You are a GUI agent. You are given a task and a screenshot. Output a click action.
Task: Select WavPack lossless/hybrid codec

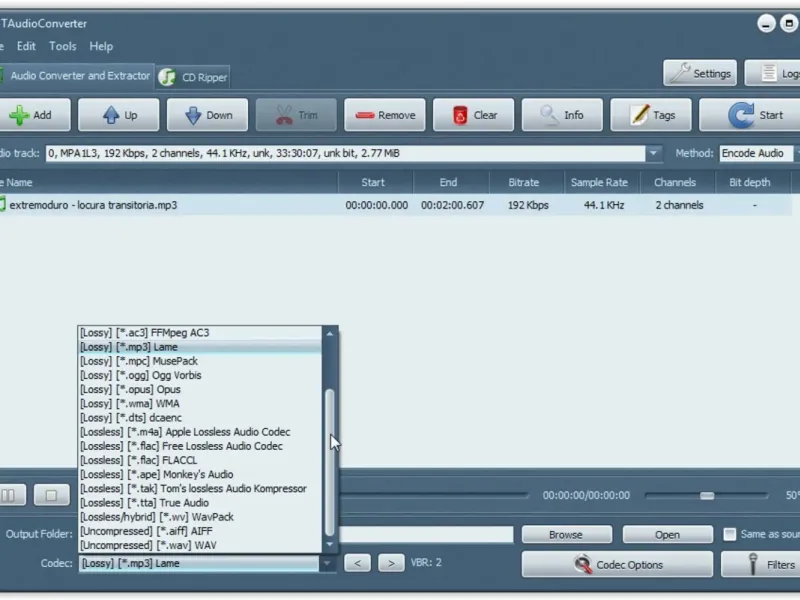tap(201, 517)
